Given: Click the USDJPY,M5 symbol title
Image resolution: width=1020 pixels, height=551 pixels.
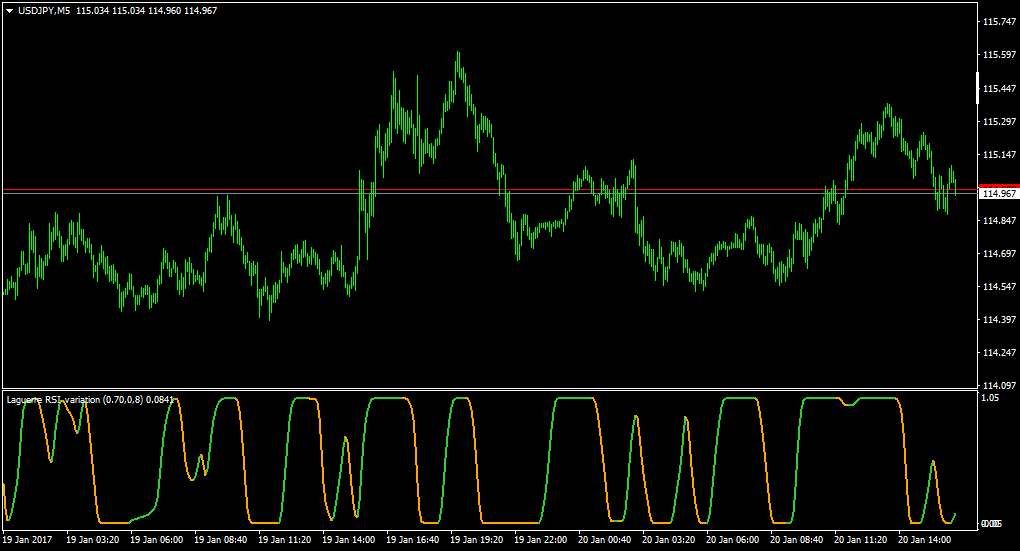Looking at the screenshot, I should point(45,11).
